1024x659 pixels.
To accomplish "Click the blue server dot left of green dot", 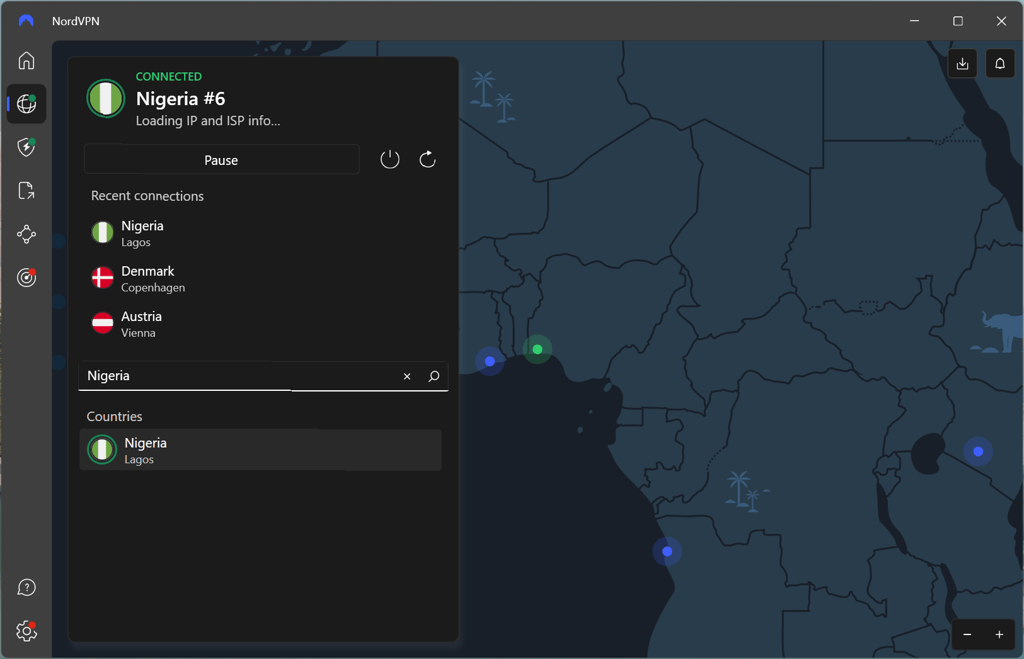I will coord(490,361).
